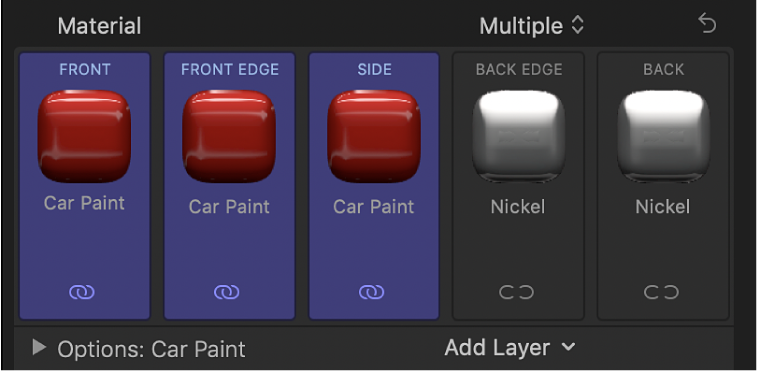Select the FRONT facet label
The width and height of the screenshot is (758, 372).
(x=85, y=70)
